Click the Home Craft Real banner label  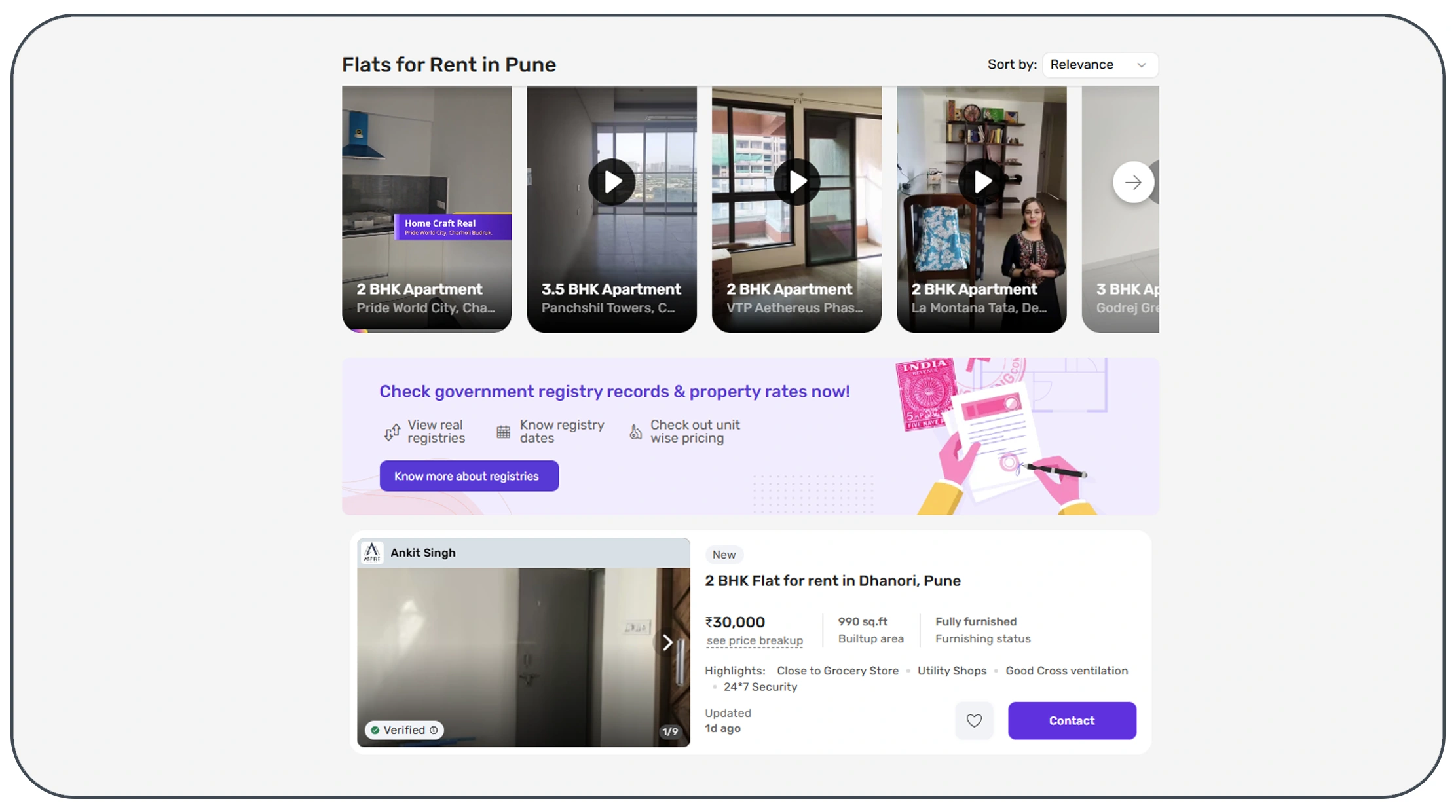tap(453, 227)
